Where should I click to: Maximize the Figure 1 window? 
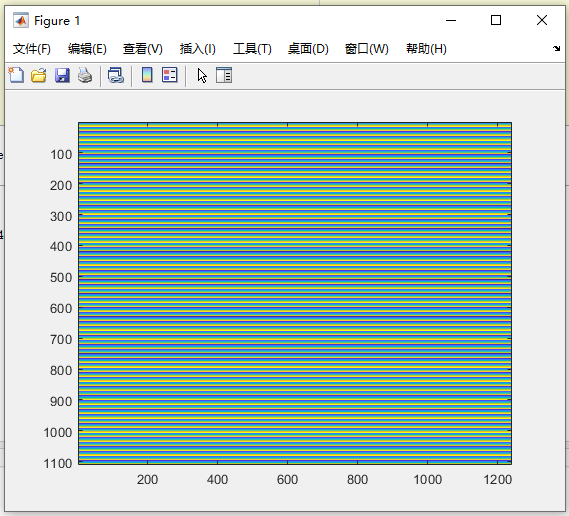coord(496,20)
